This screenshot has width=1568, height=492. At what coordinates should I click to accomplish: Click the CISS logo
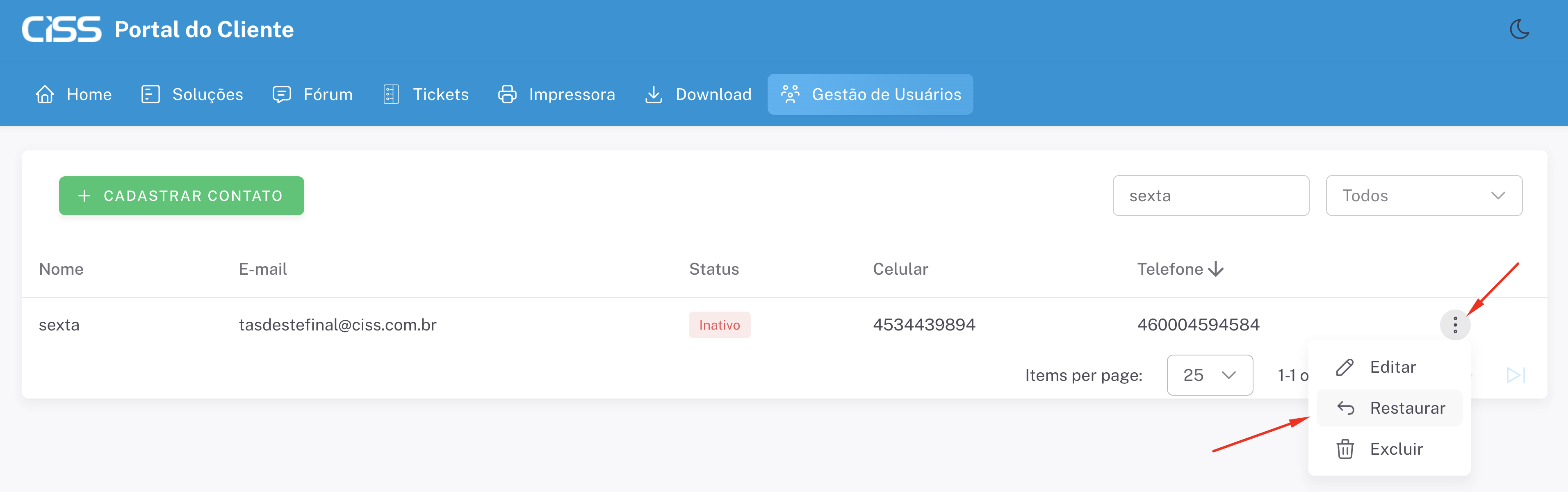click(62, 29)
